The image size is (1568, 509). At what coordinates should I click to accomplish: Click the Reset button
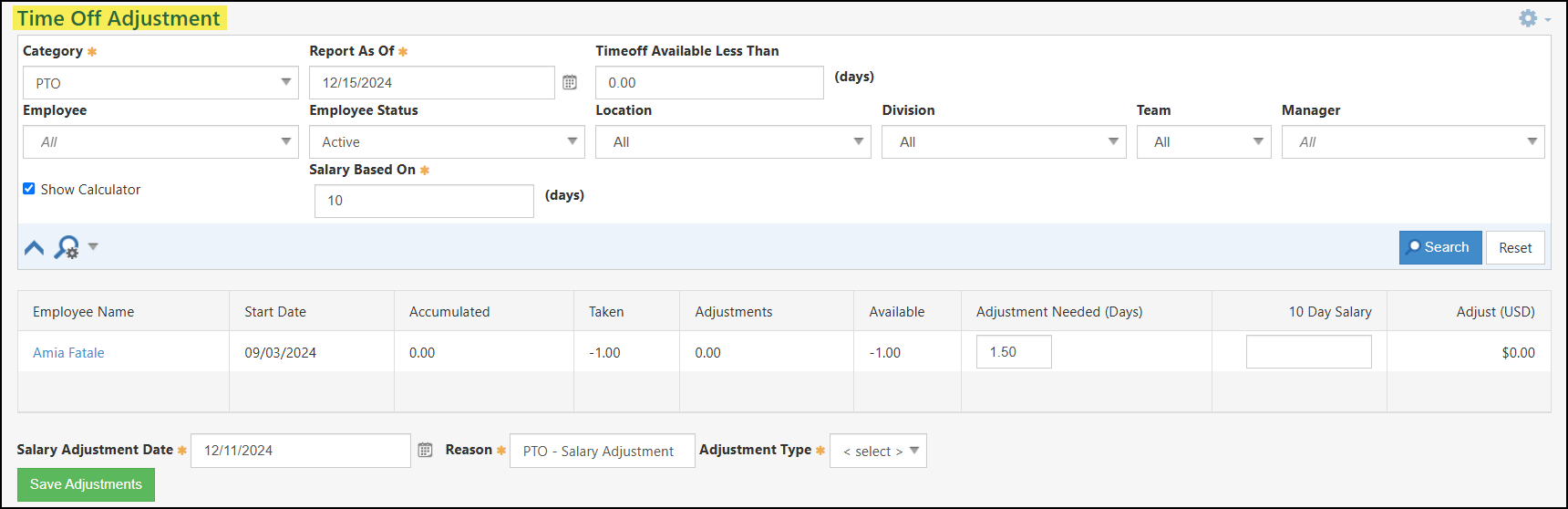click(x=1515, y=247)
